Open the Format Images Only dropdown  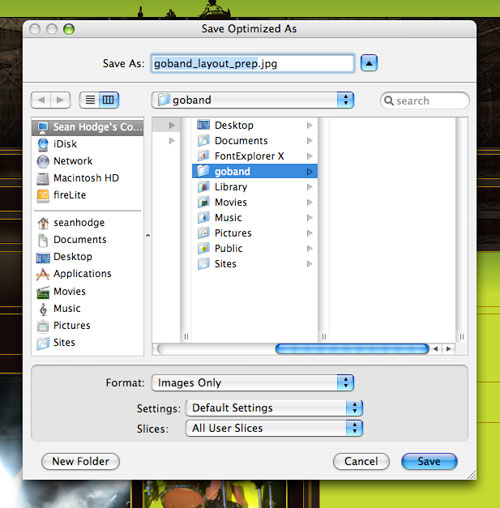(253, 383)
